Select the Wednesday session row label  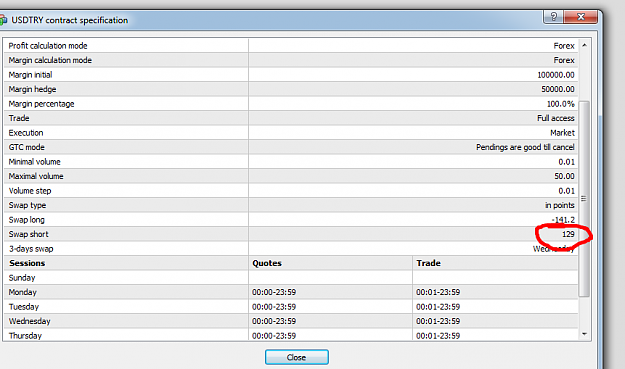click(x=29, y=321)
